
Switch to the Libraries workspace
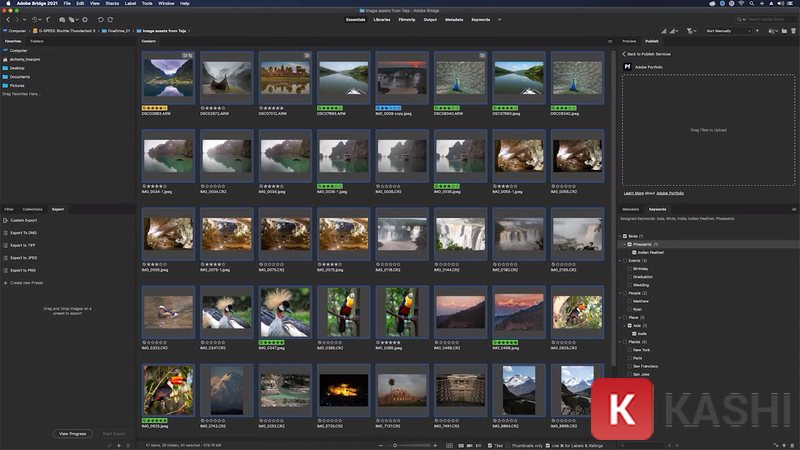[x=382, y=19]
